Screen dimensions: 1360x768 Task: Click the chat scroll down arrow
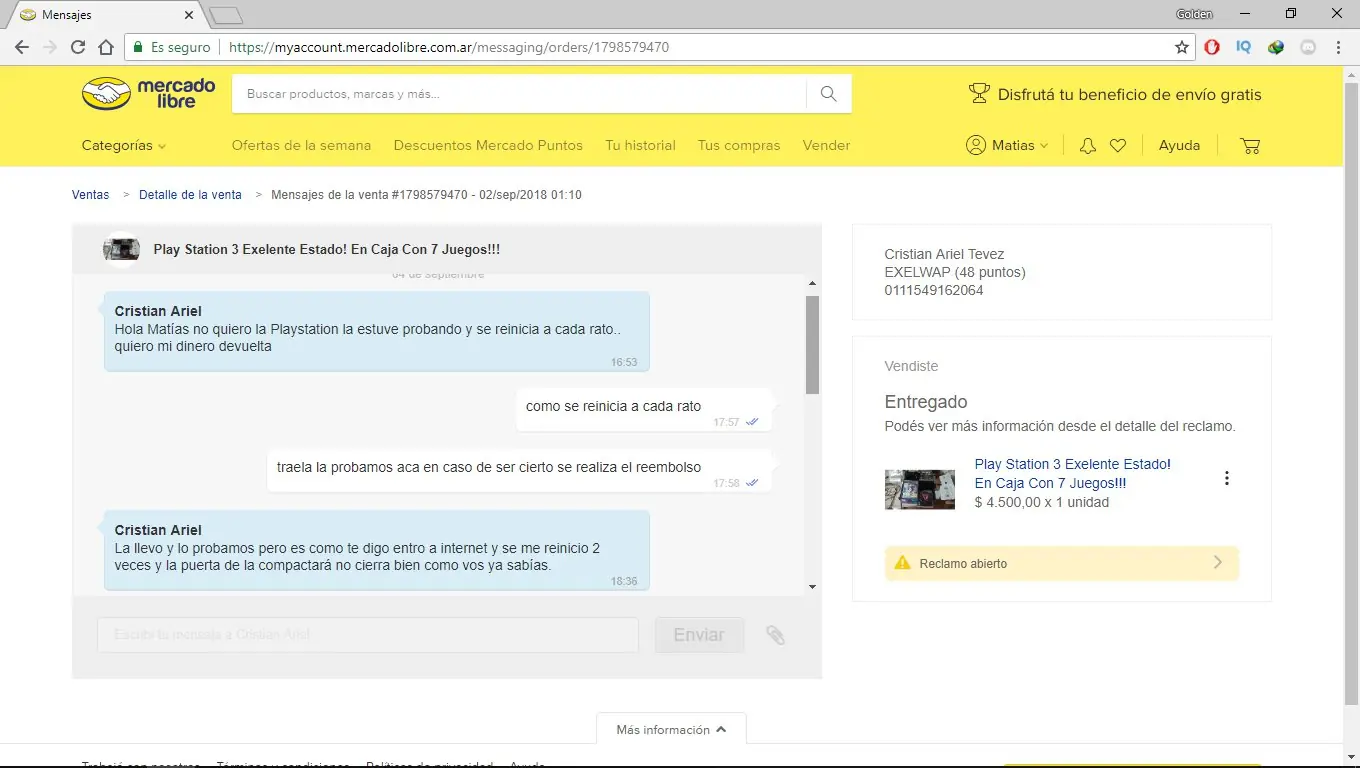tap(812, 587)
